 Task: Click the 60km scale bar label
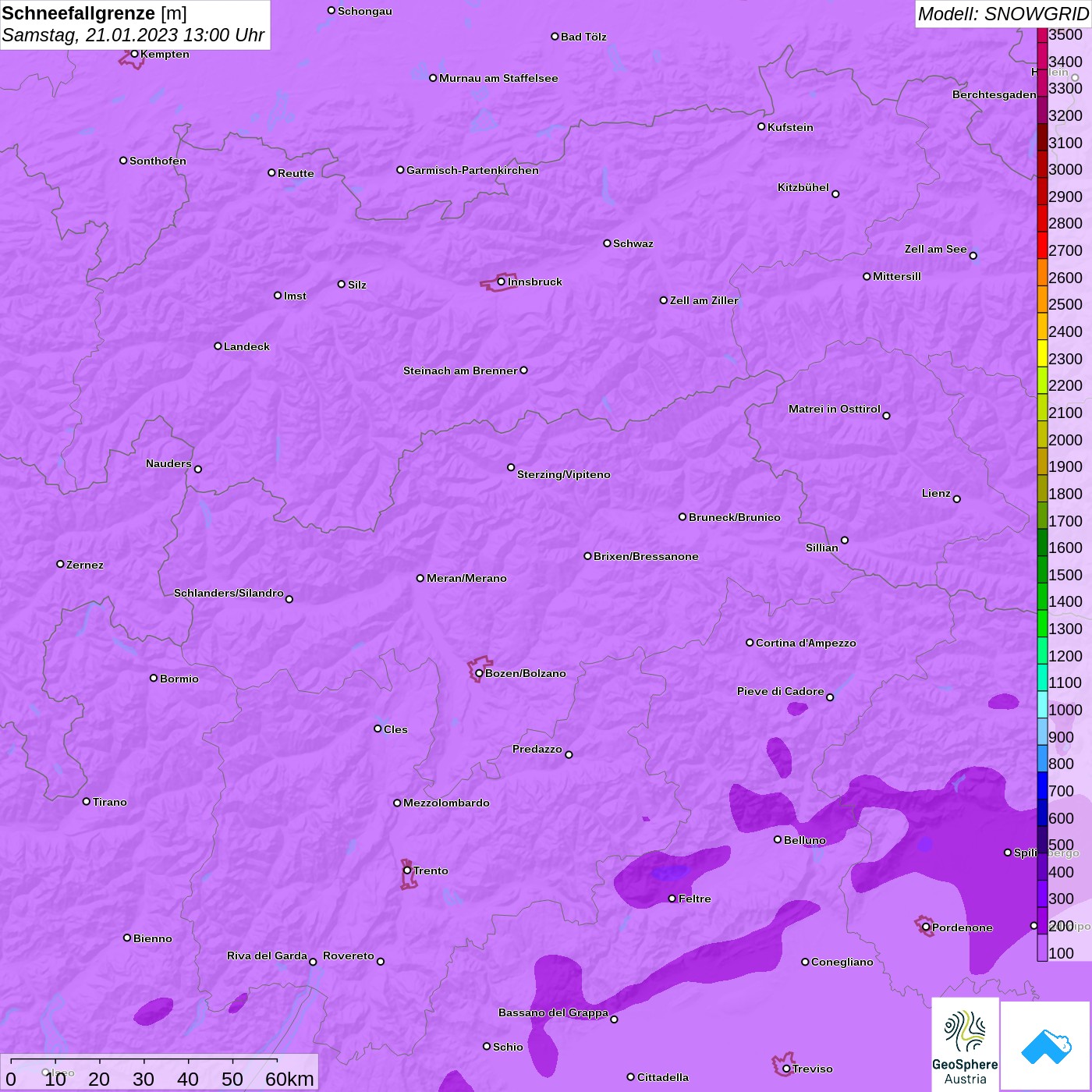(289, 1079)
